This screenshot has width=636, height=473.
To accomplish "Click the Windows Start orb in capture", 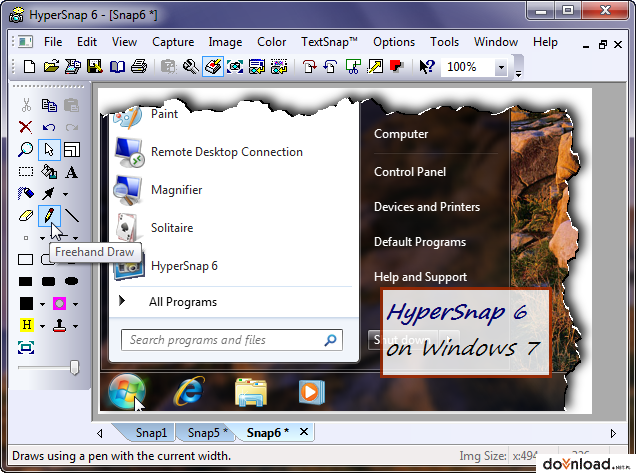I will pos(127,392).
